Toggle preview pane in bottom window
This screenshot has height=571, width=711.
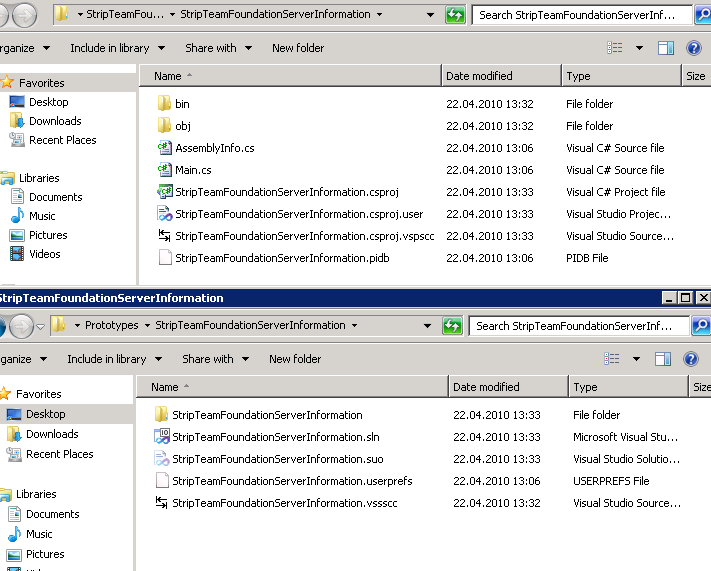662,359
